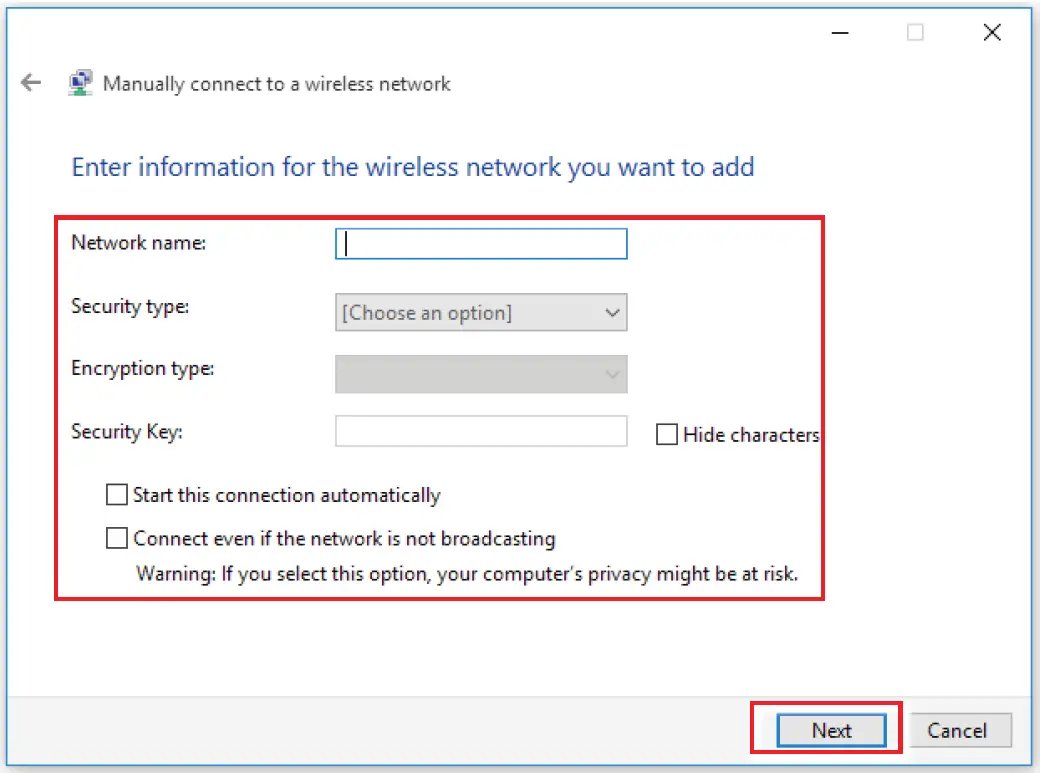Check Start this connection automatically
The height and width of the screenshot is (773, 1040).
117,495
